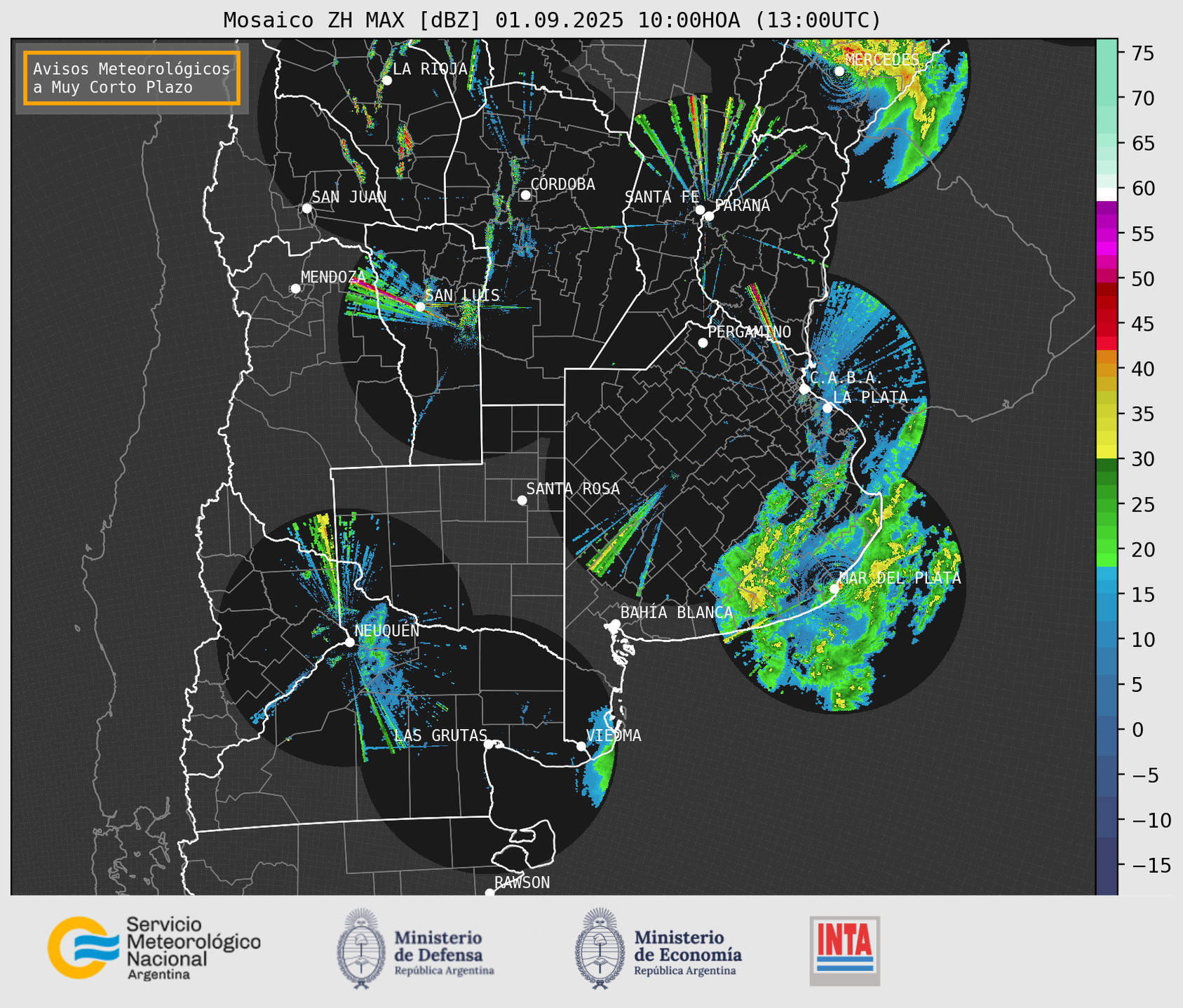The height and width of the screenshot is (1008, 1183).
Task: Select the CÓRDOBA label text
Action: (x=562, y=184)
